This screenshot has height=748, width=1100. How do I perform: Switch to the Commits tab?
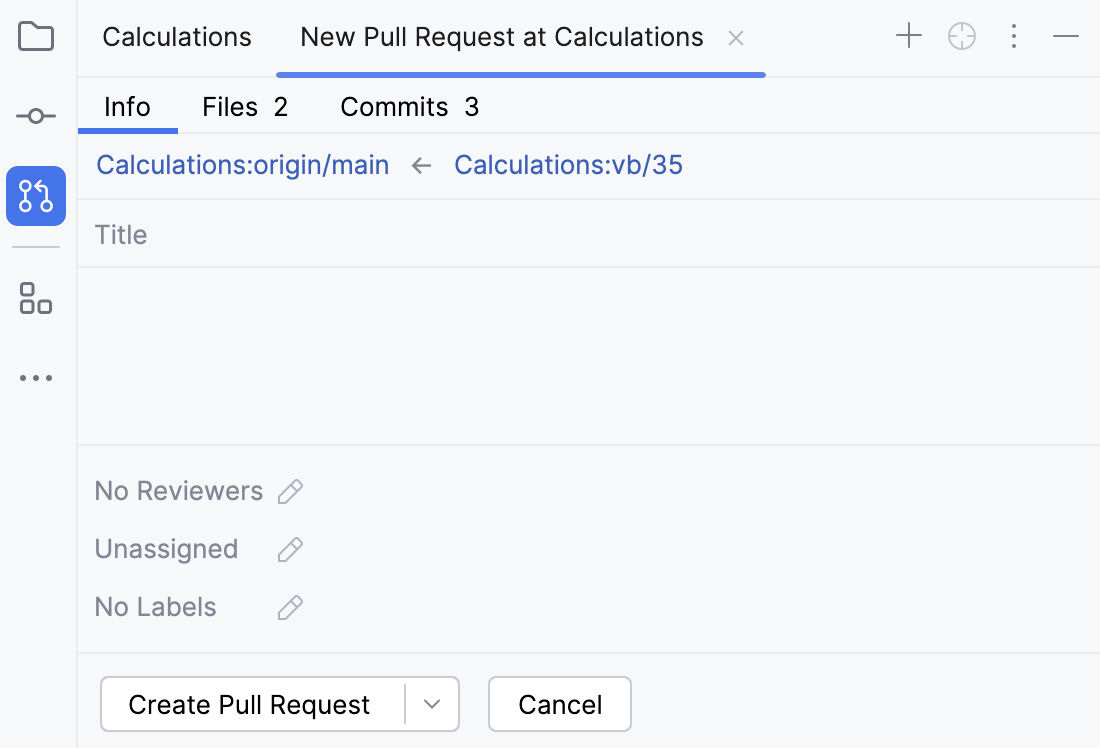click(408, 107)
